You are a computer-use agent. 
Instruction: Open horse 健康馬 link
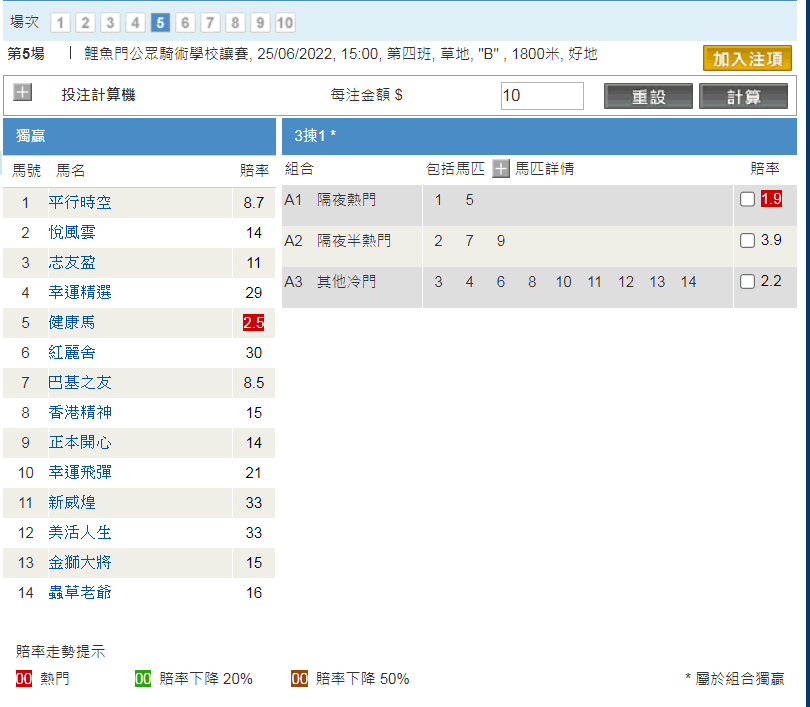pos(72,323)
